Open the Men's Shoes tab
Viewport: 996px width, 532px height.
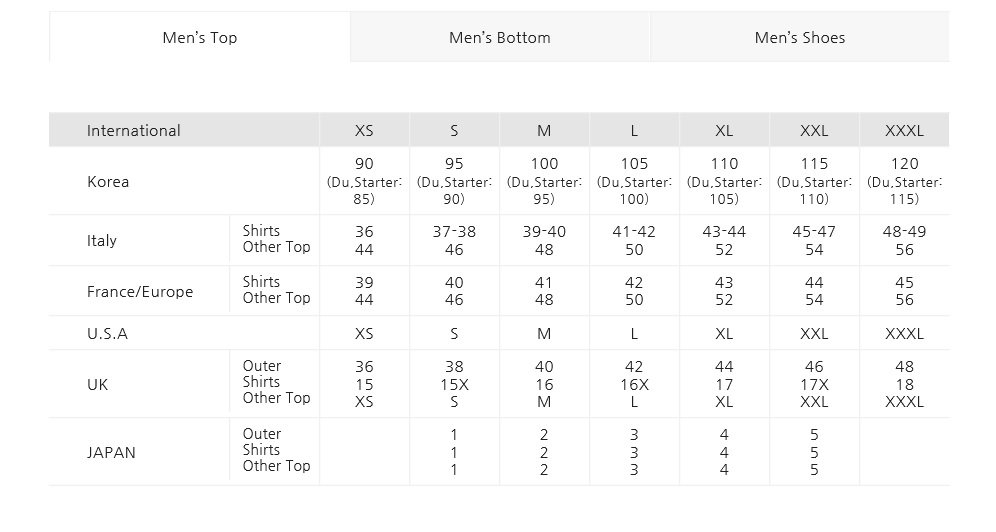click(800, 37)
